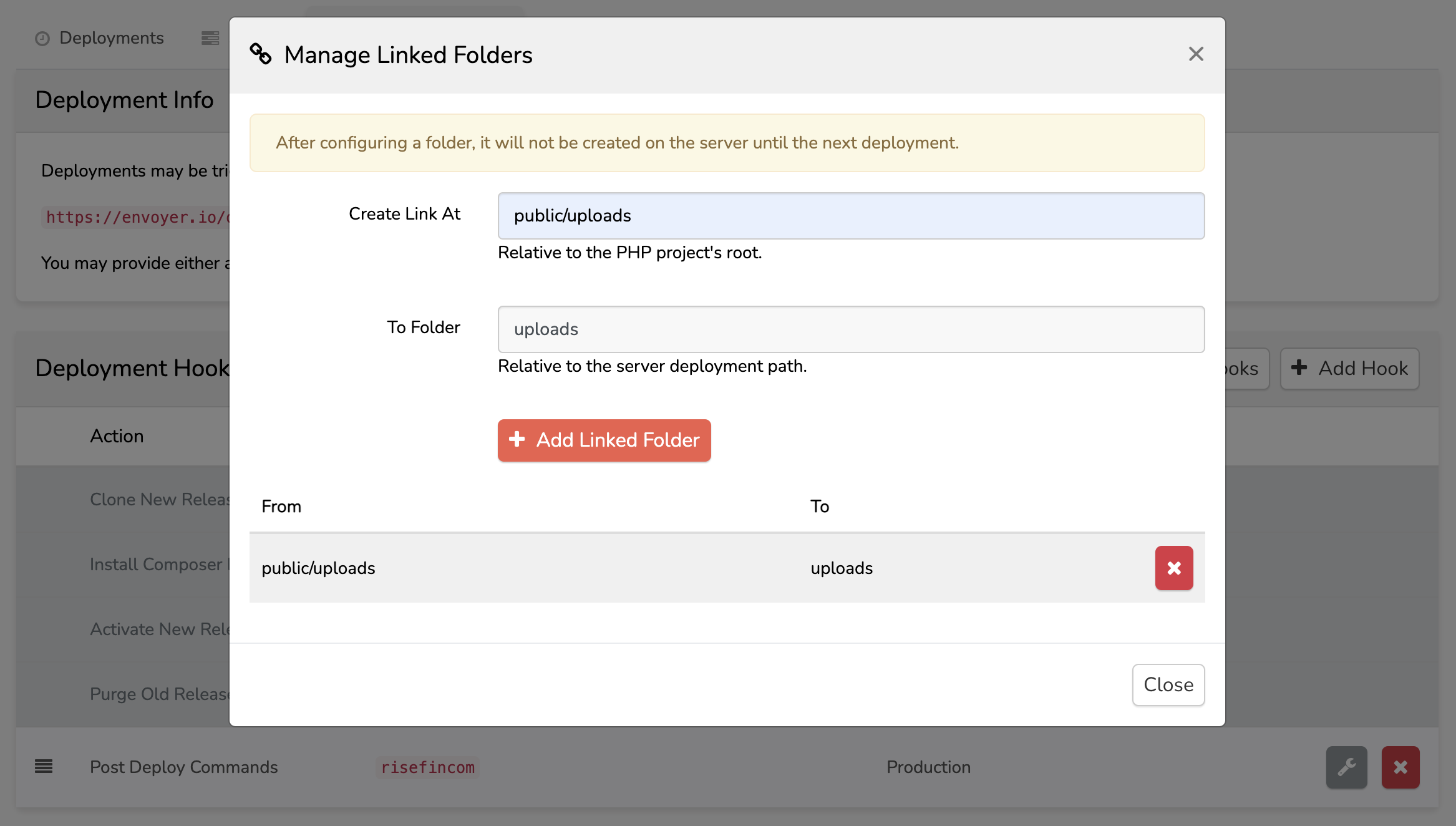Remove the public/uploads linked folder row
Viewport: 1456px width, 826px height.
coord(1173,568)
